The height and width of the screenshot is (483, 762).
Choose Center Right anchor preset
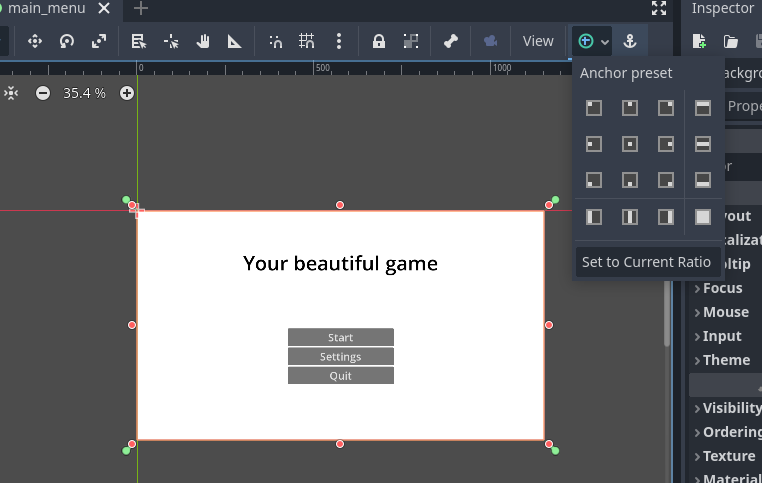coord(666,144)
